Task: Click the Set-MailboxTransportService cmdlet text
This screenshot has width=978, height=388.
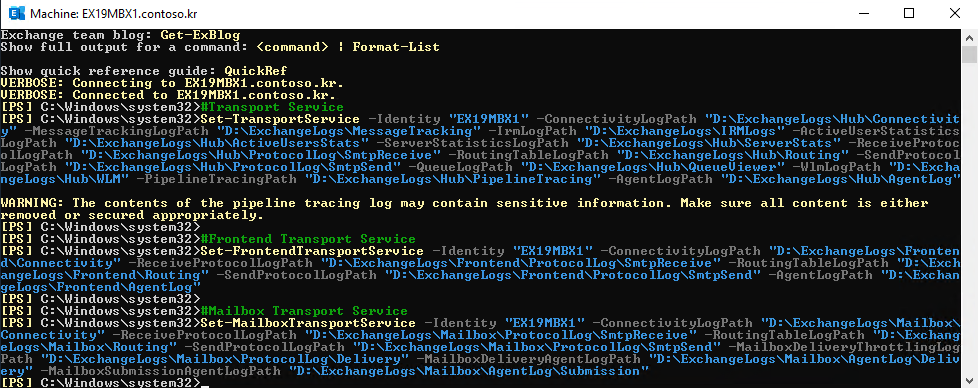Action: coord(307,323)
